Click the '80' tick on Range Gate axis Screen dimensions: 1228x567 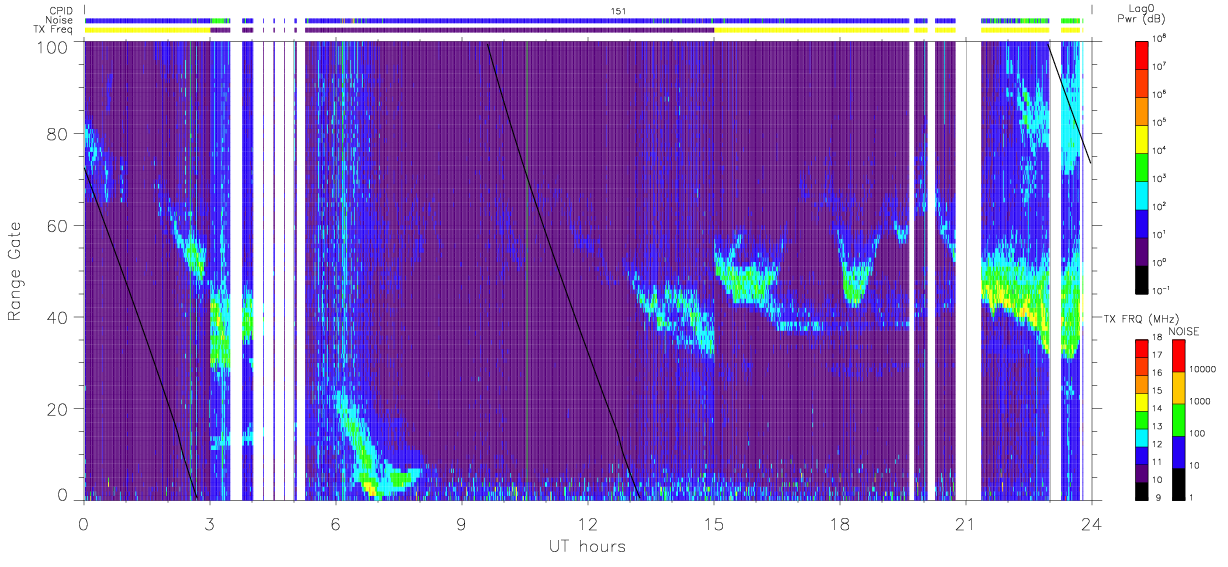tap(57, 134)
